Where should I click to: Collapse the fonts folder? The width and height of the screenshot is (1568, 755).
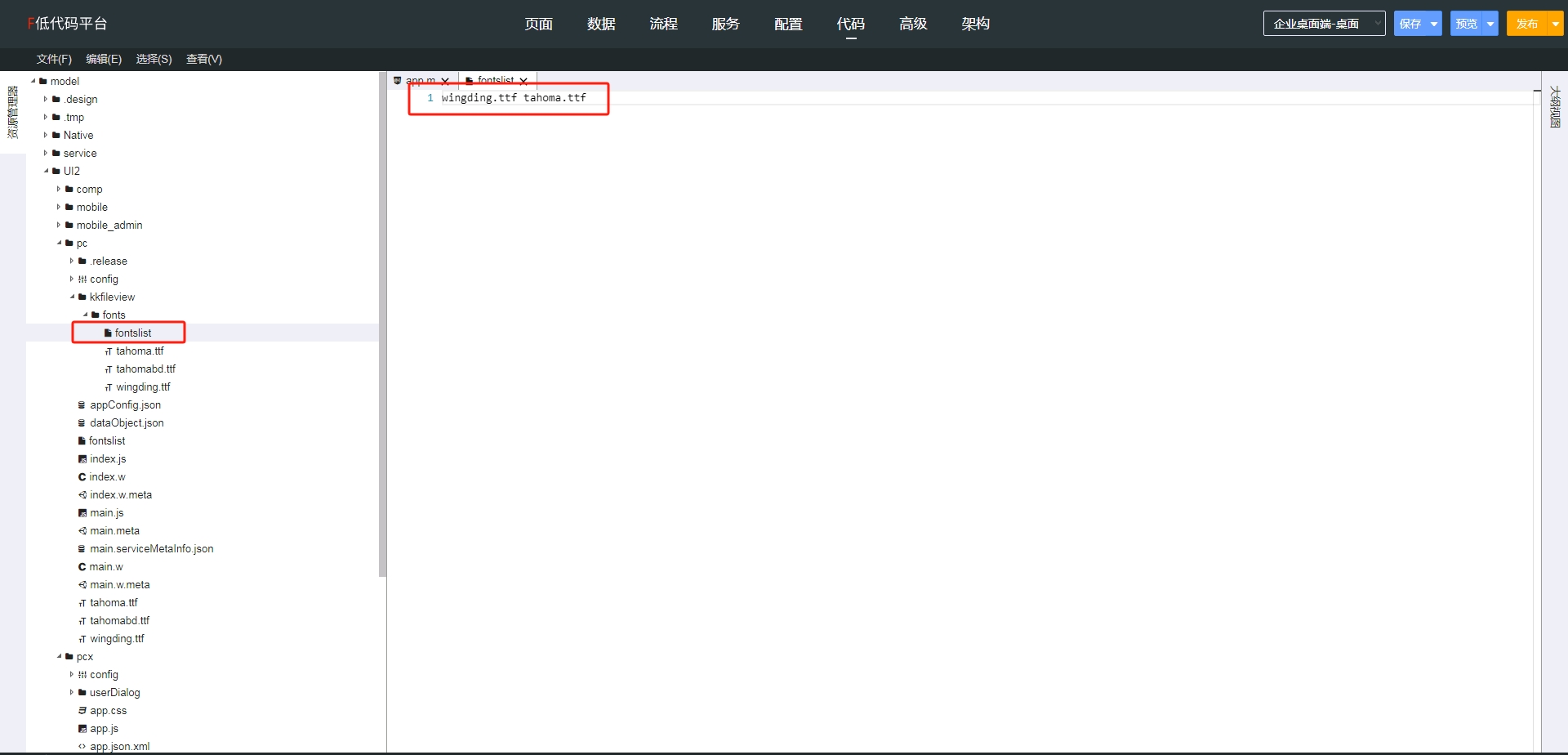click(x=85, y=315)
